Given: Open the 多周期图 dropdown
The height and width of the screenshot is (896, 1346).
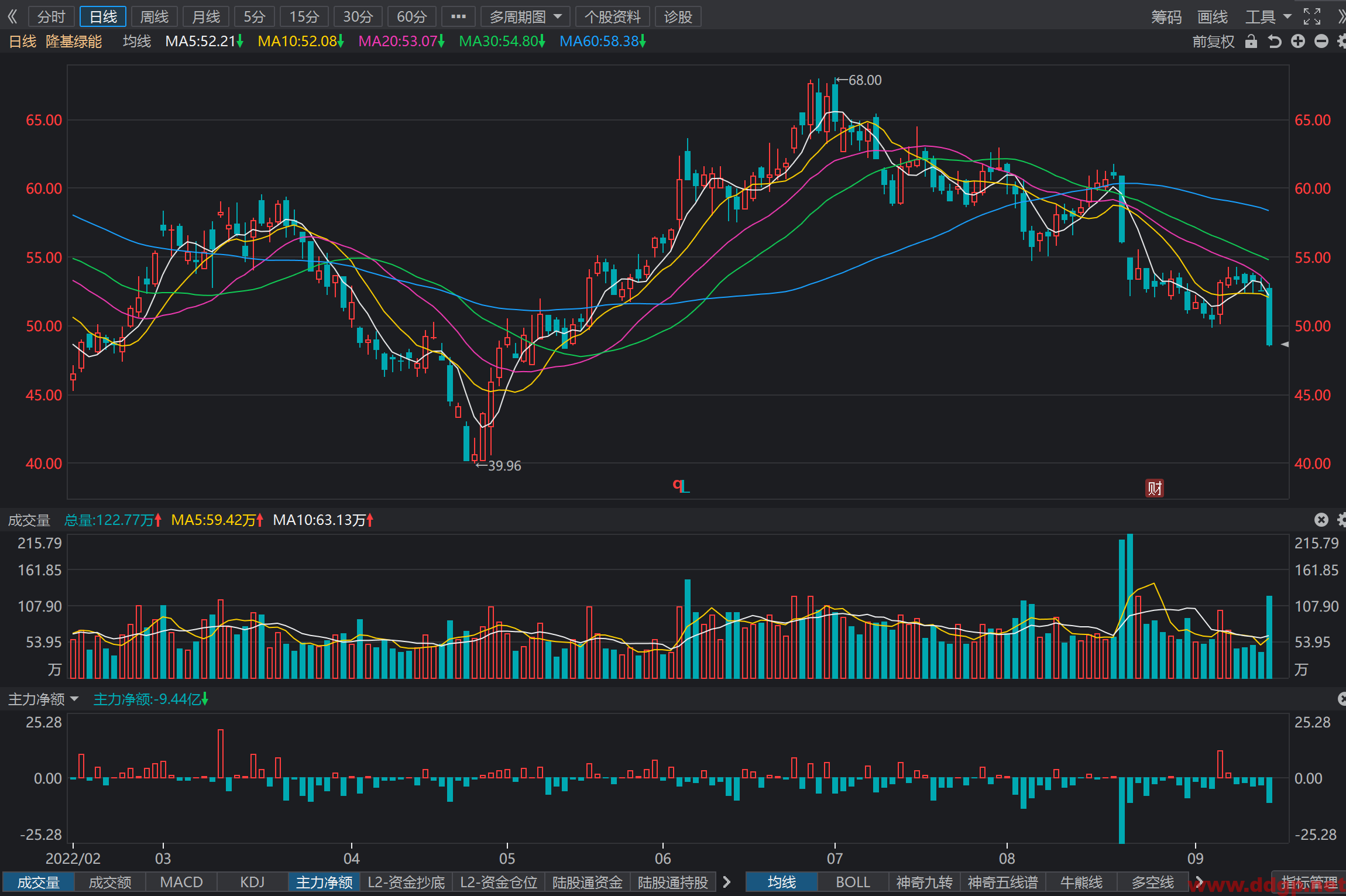Looking at the screenshot, I should [525, 16].
